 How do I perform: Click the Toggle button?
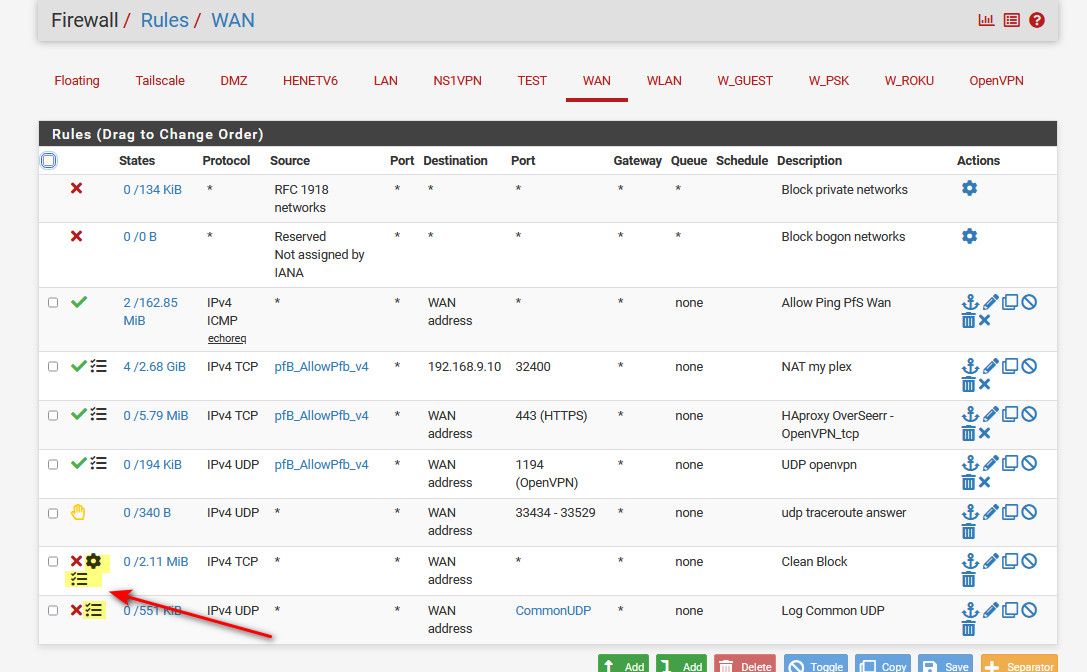(x=815, y=664)
